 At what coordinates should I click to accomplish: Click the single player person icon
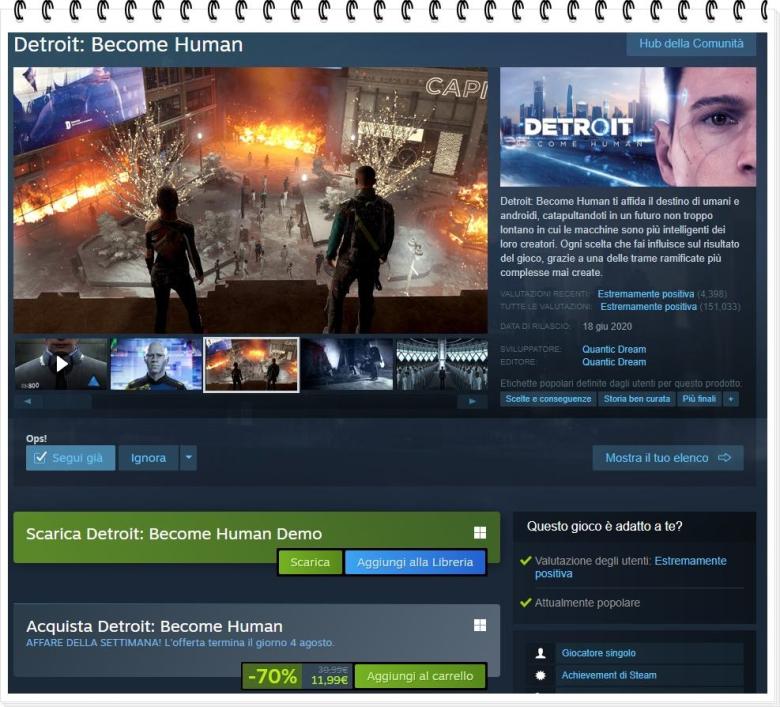pos(540,653)
